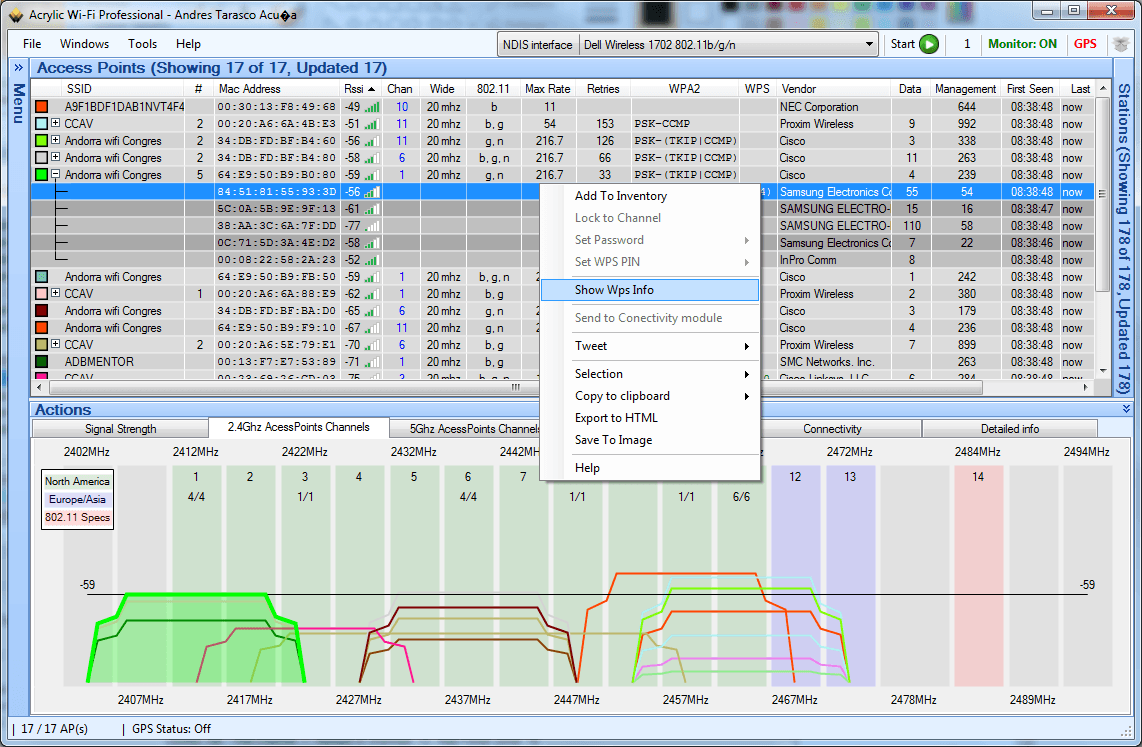This screenshot has height=747, width=1142.
Task: Choose Show Wps Info
Action: [650, 290]
